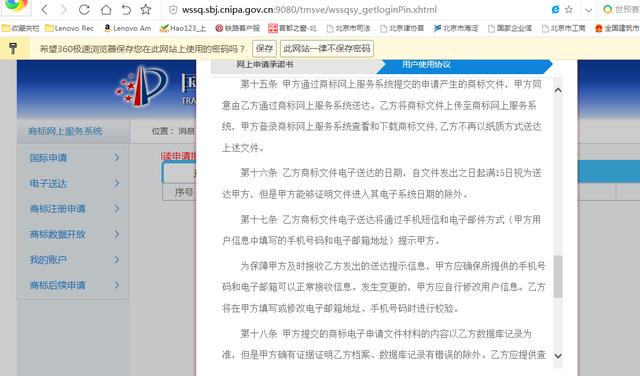Screen dimensions: 640x376
Task: Click 保存 to save the password
Action: 264,49
